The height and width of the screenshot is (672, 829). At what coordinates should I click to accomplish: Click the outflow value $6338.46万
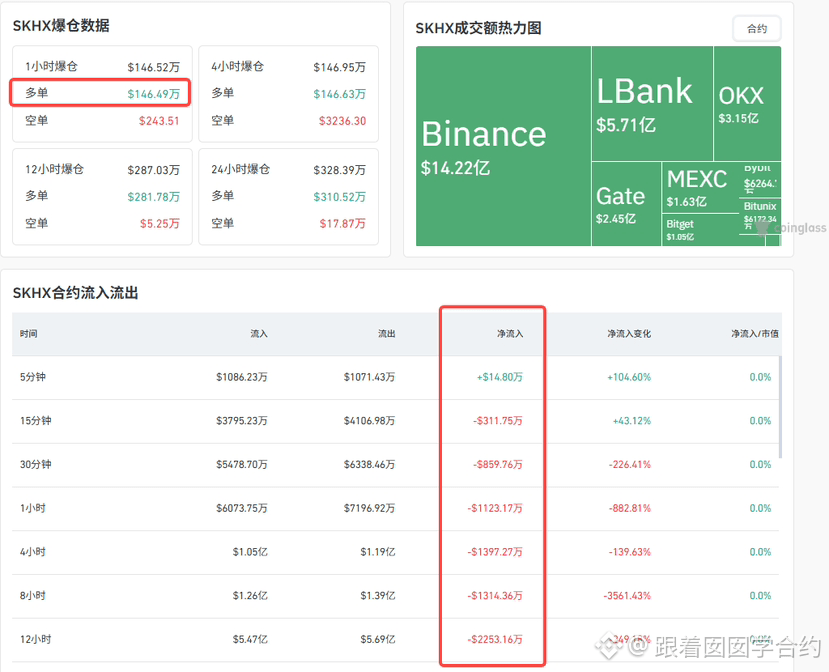point(369,465)
